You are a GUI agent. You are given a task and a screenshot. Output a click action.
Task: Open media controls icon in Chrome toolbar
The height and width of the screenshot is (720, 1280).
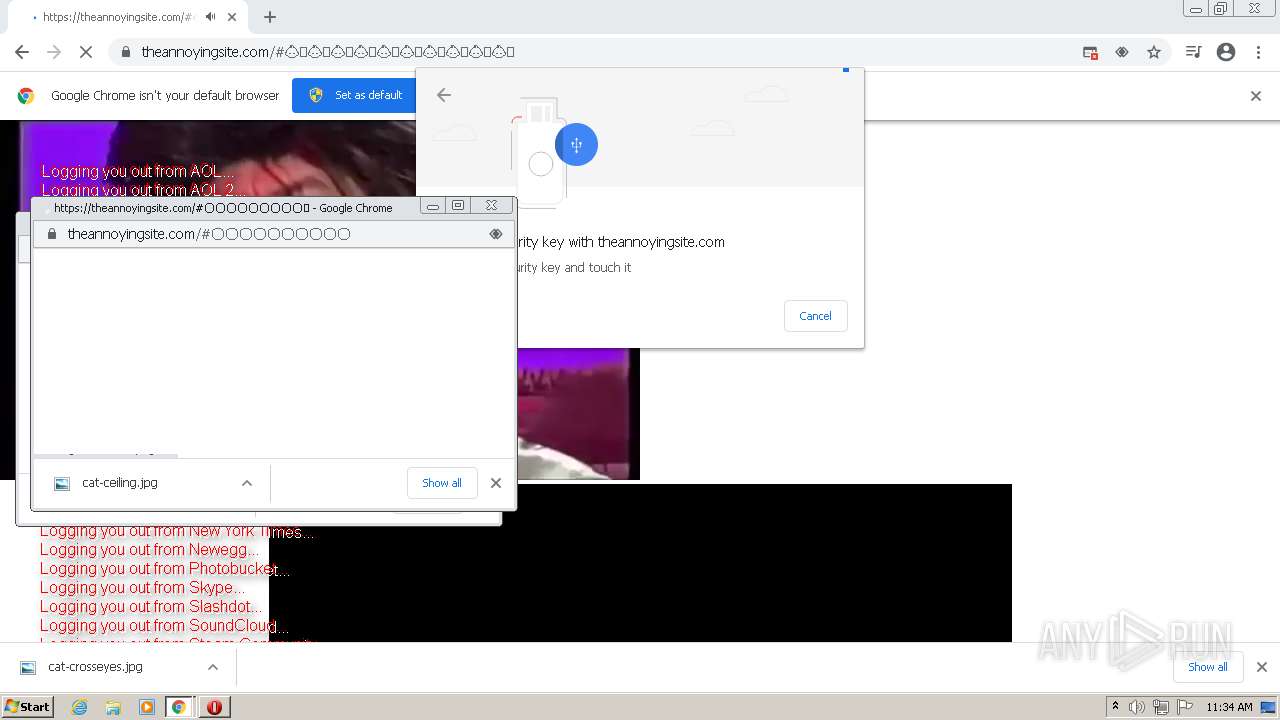point(1193,52)
